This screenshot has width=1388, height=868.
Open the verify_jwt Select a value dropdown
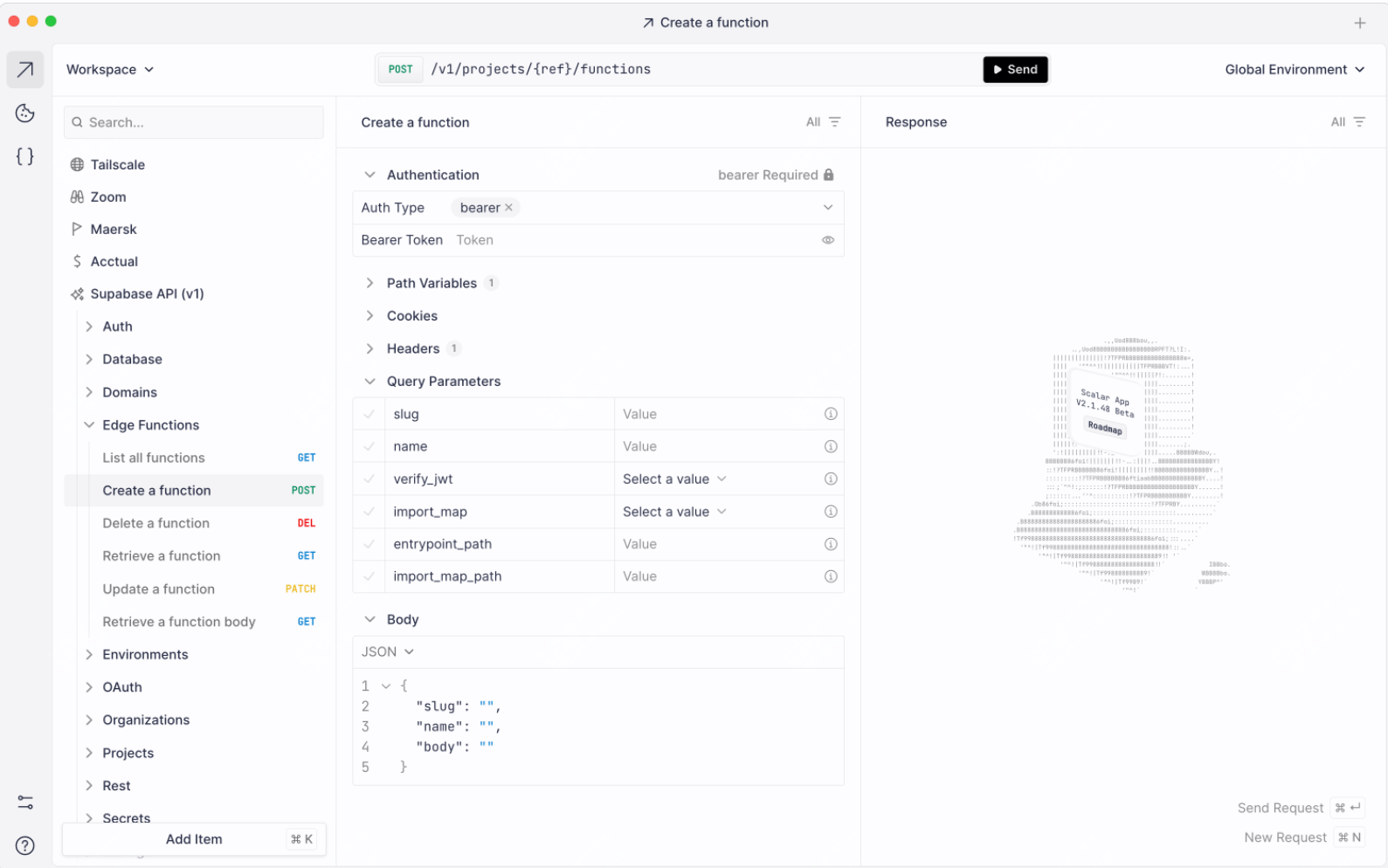coord(674,479)
